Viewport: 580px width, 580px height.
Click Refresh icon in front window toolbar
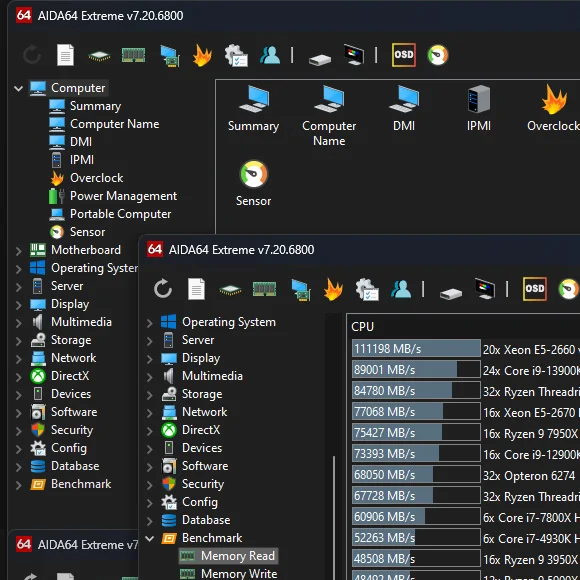163,289
